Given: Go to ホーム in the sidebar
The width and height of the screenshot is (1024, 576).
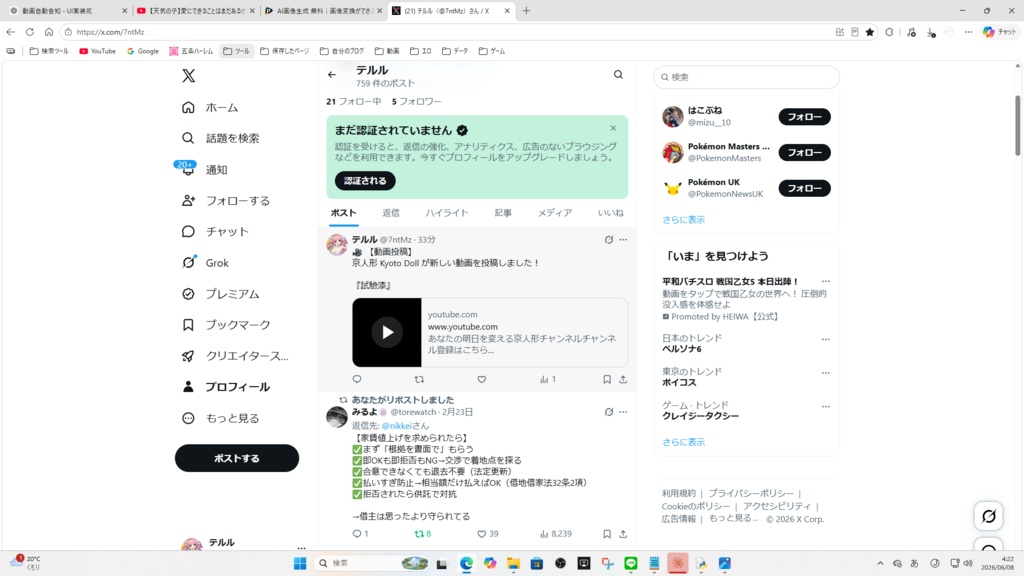Looking at the screenshot, I should point(210,107).
